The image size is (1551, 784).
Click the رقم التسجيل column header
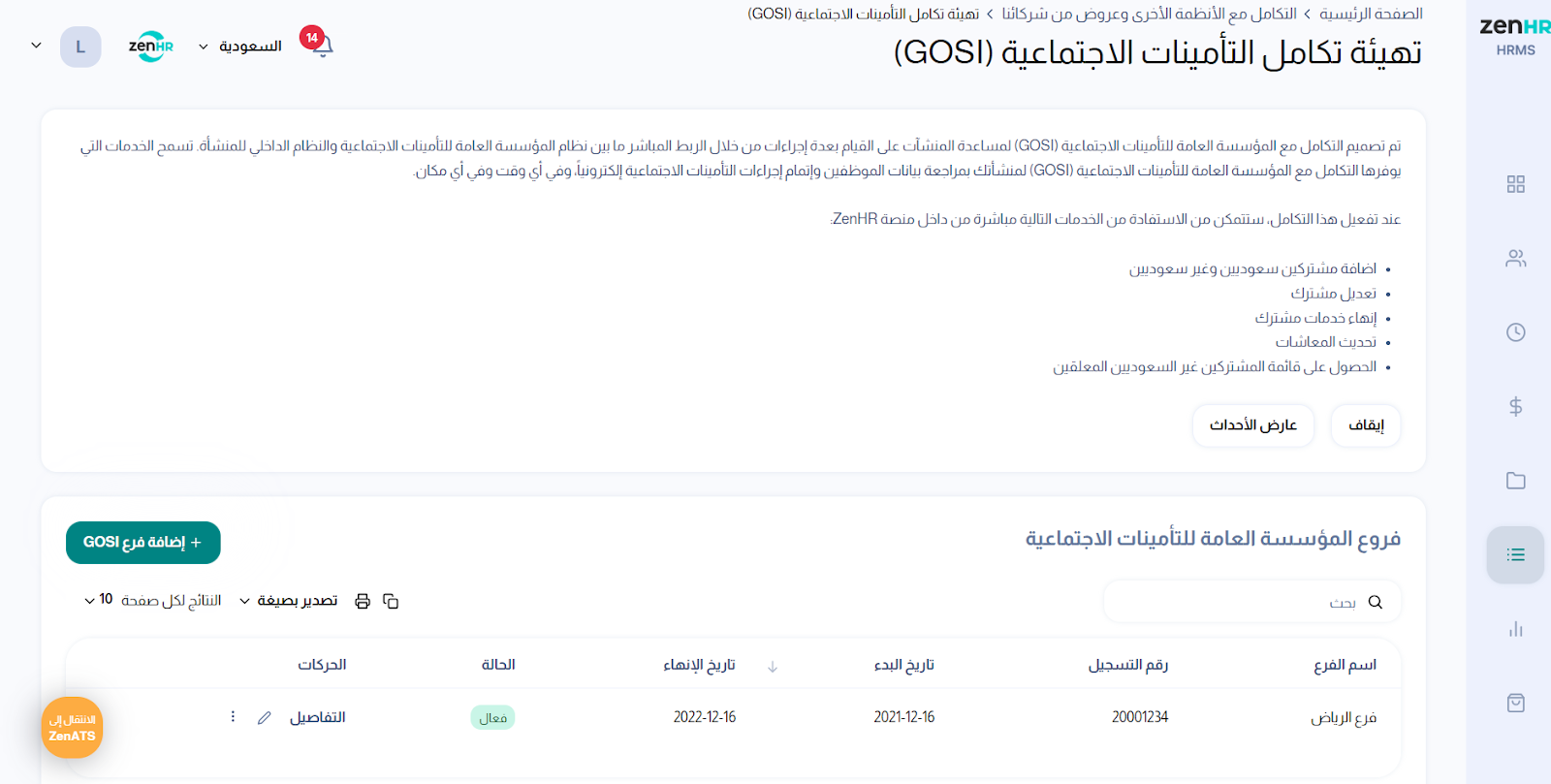pos(1127,665)
